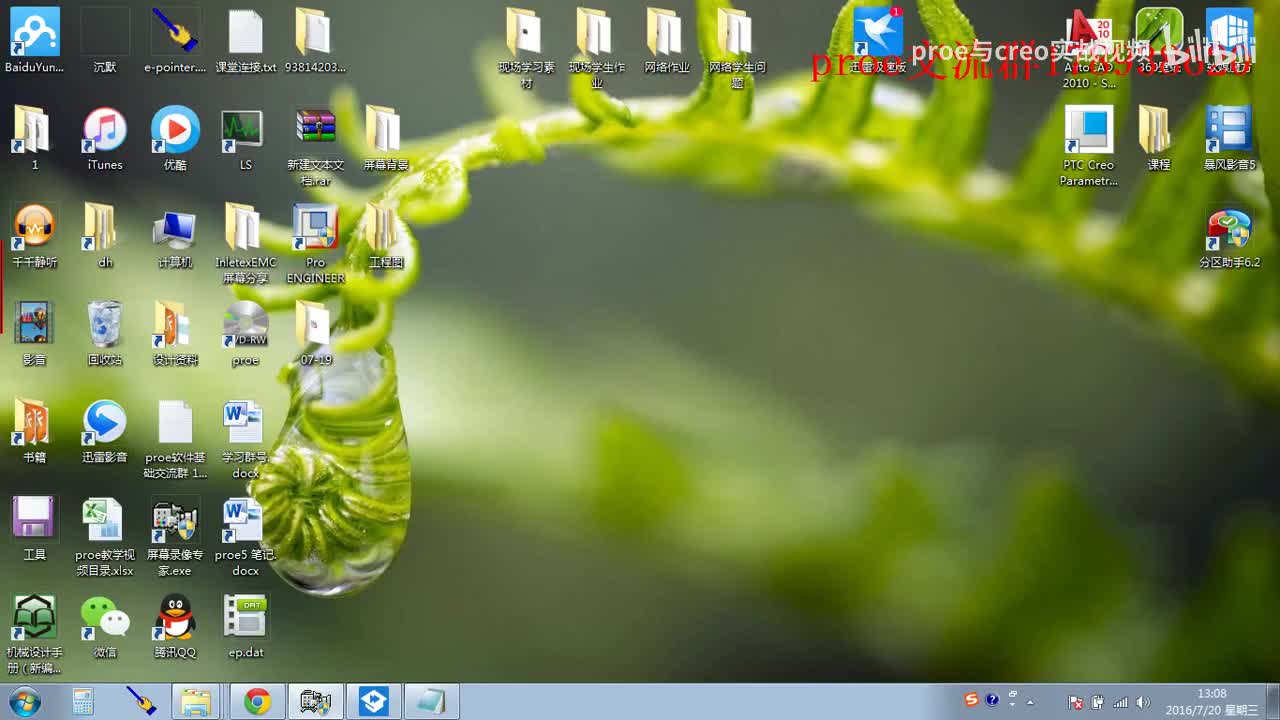Select the 新建文本文档.rar archive

[x=315, y=146]
